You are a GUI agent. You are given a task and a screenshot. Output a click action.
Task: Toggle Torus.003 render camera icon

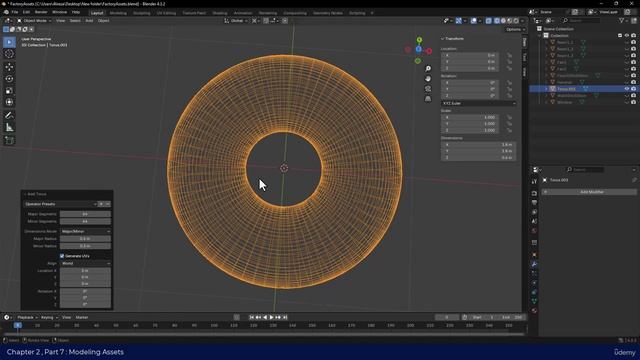633,89
